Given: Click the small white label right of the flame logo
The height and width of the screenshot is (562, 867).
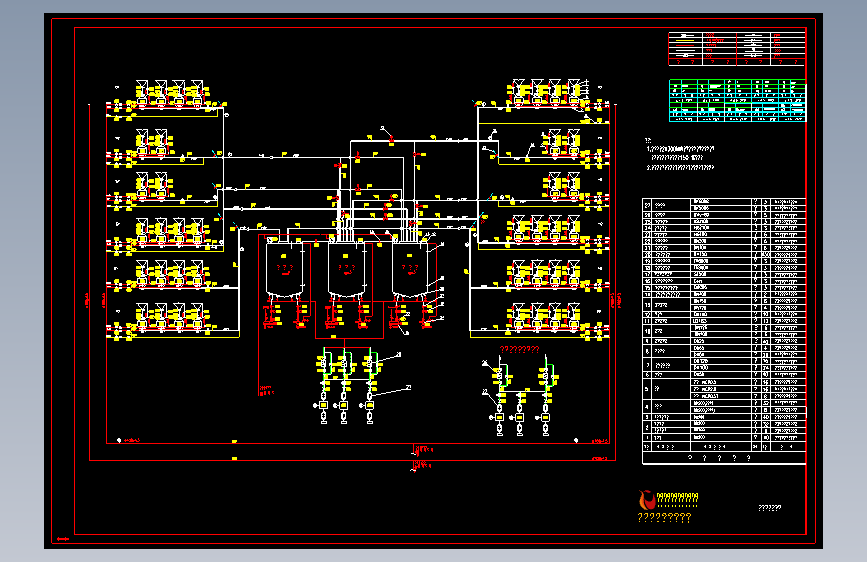Looking at the screenshot, I should (x=769, y=507).
